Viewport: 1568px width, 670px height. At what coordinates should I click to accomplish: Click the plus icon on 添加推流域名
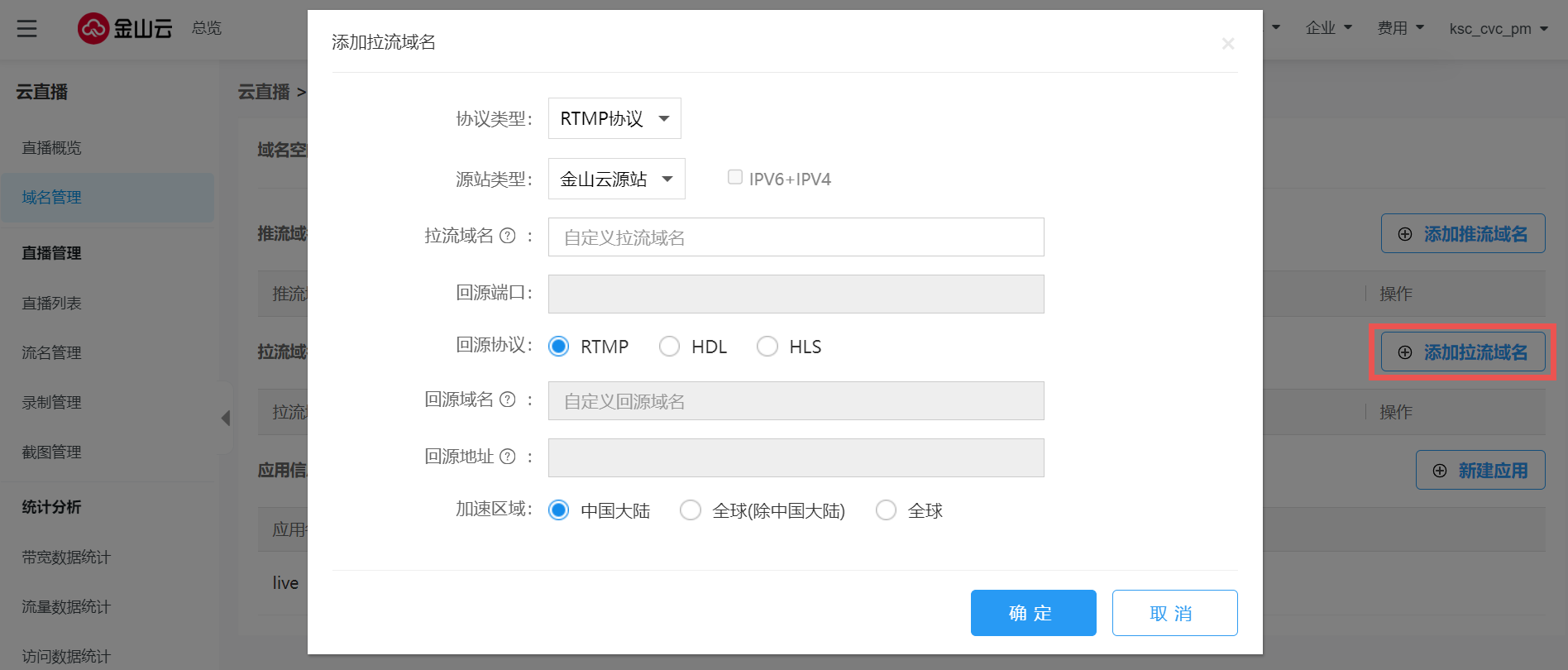point(1405,234)
